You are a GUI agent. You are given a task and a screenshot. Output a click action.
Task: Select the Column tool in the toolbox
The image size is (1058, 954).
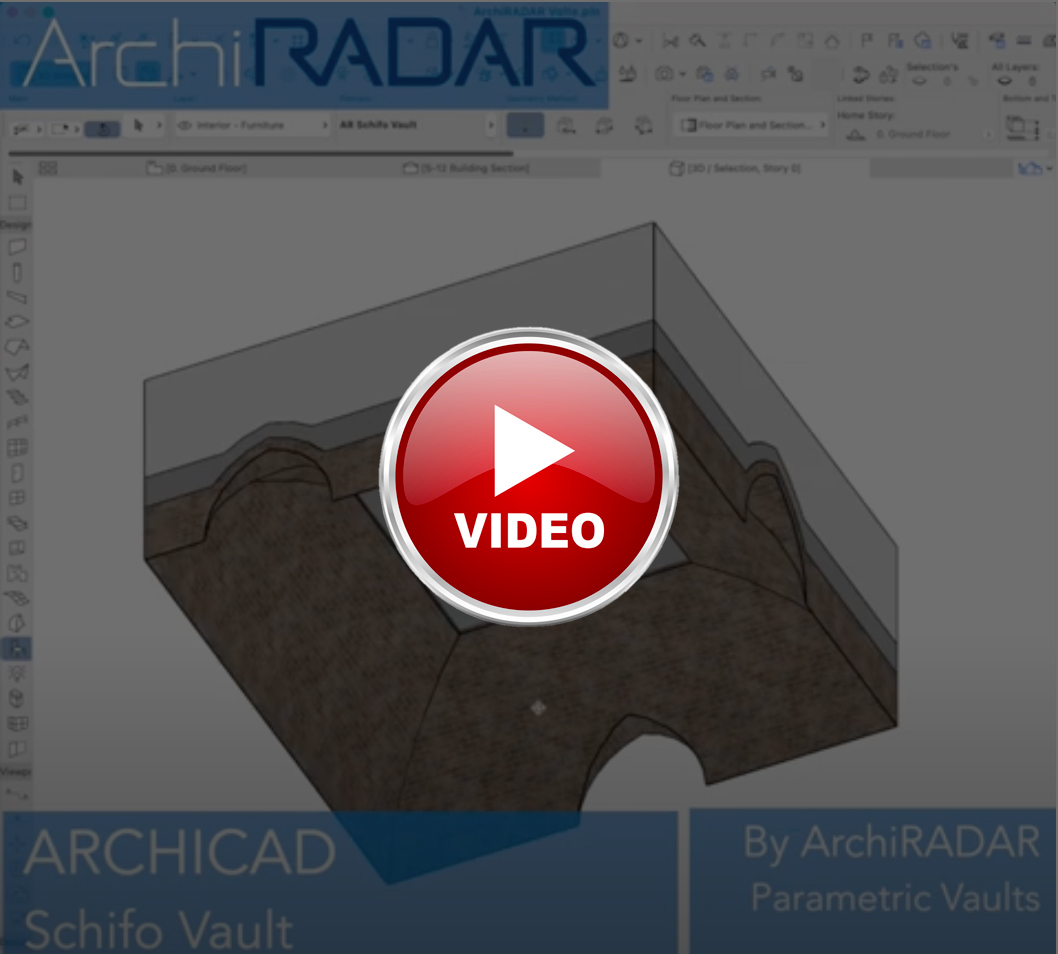click(17, 272)
